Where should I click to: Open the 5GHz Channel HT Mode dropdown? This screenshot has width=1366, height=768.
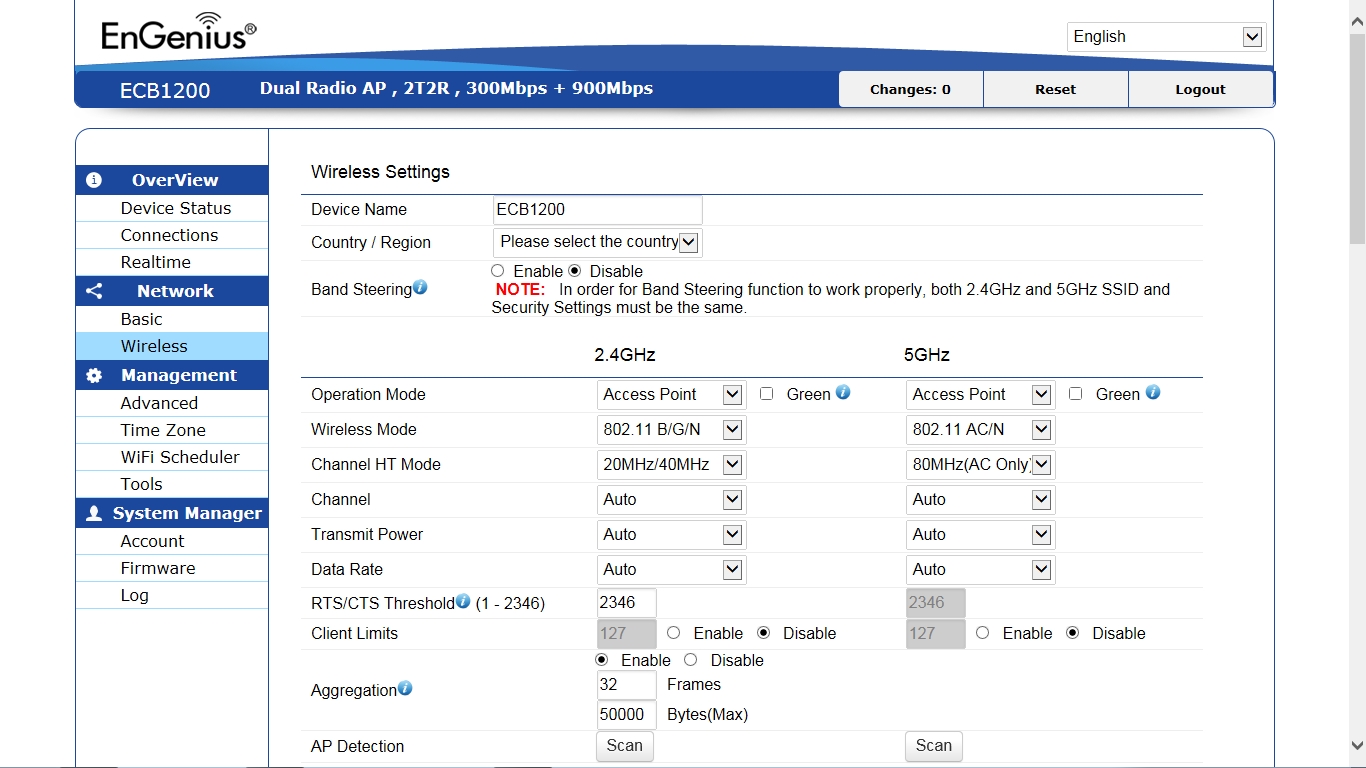point(980,464)
